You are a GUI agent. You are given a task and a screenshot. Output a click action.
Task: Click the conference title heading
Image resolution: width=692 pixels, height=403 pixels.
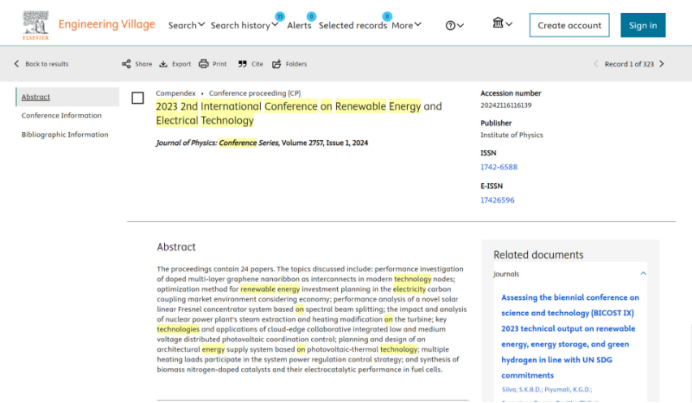click(299, 113)
